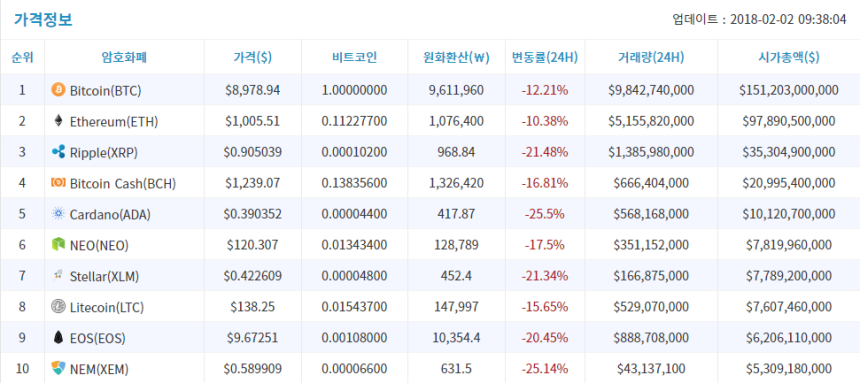
Task: Open the Litecoin(LTC) name link
Action: (x=107, y=307)
